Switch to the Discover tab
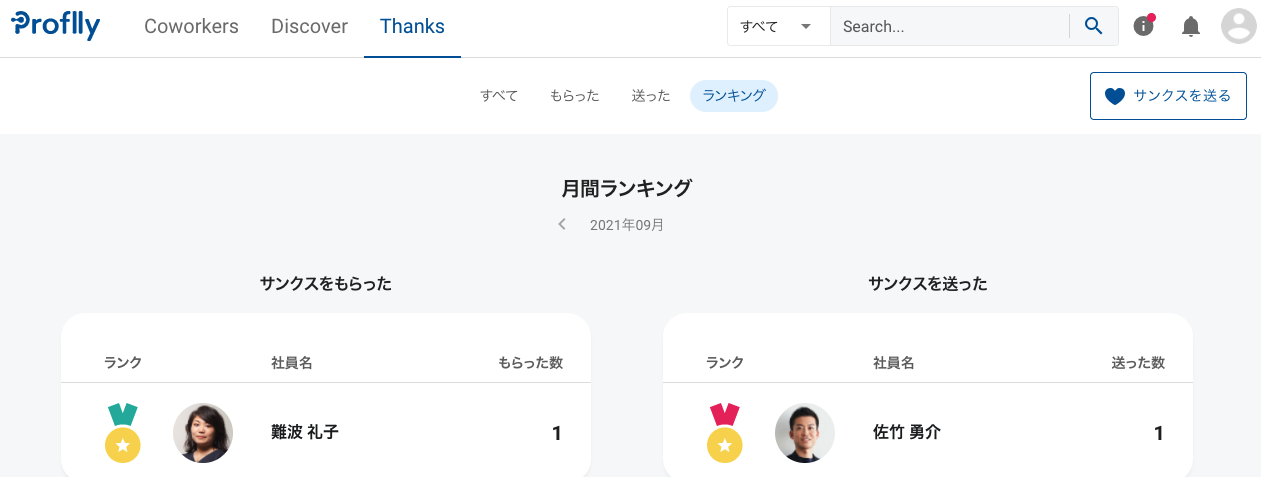The width and height of the screenshot is (1261, 477). (309, 27)
